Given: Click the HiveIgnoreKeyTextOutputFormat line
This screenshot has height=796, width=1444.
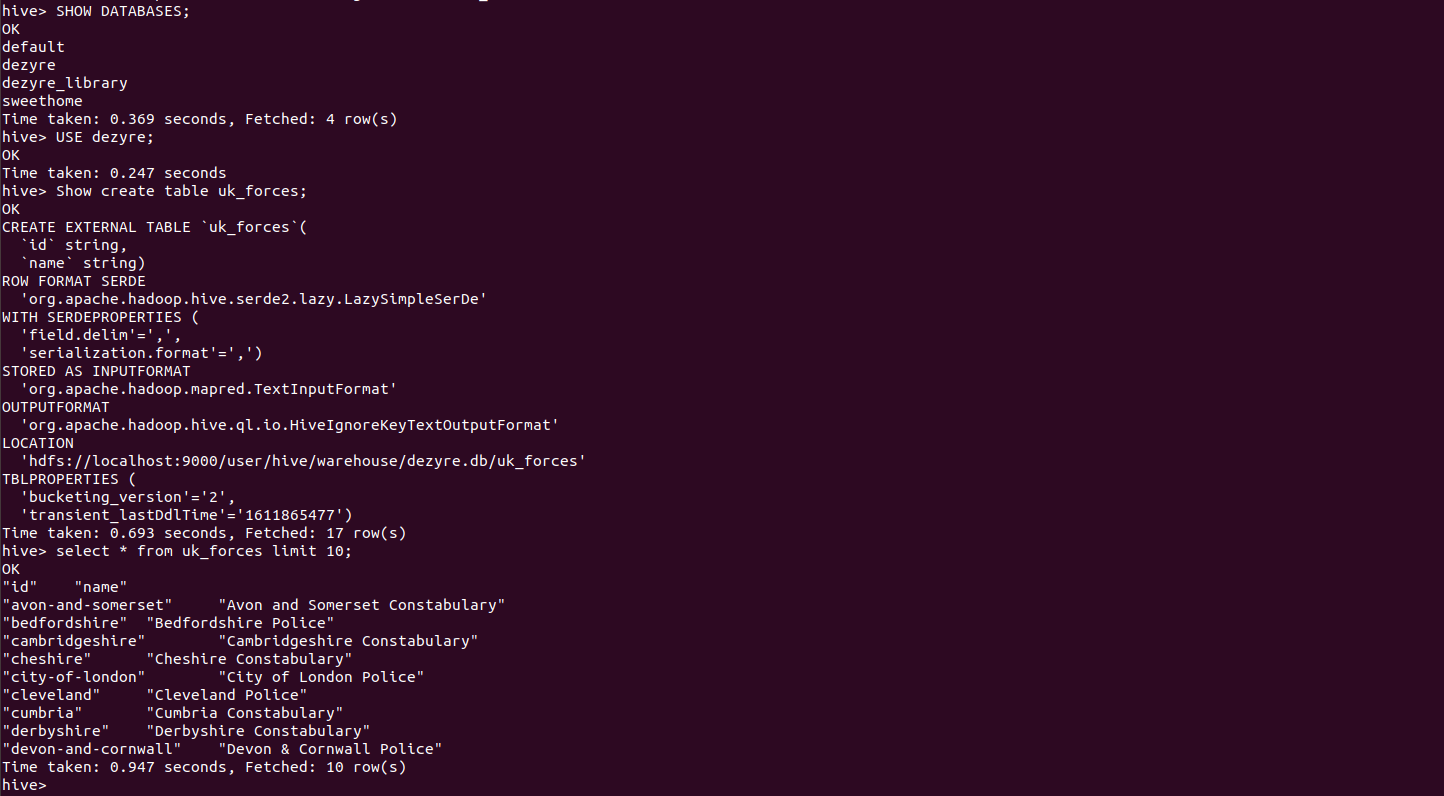Looking at the screenshot, I should click(x=289, y=425).
